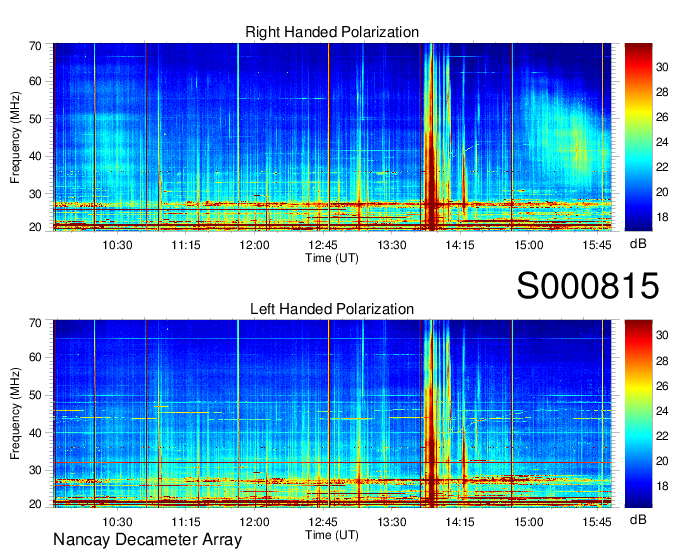The width and height of the screenshot is (680, 552).
Task: Click the 18 dB tick on lower color bar
Action: (662, 487)
